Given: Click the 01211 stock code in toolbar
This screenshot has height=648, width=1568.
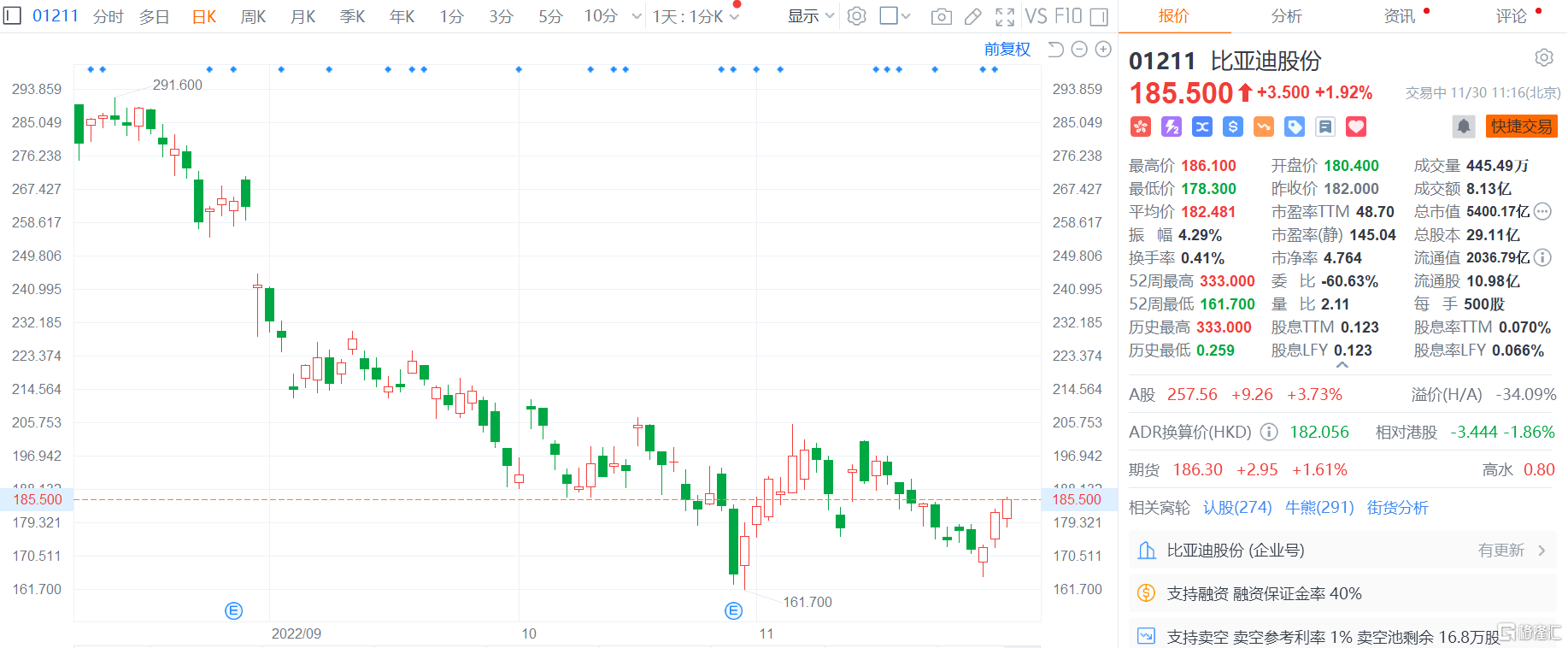Looking at the screenshot, I should (56, 16).
